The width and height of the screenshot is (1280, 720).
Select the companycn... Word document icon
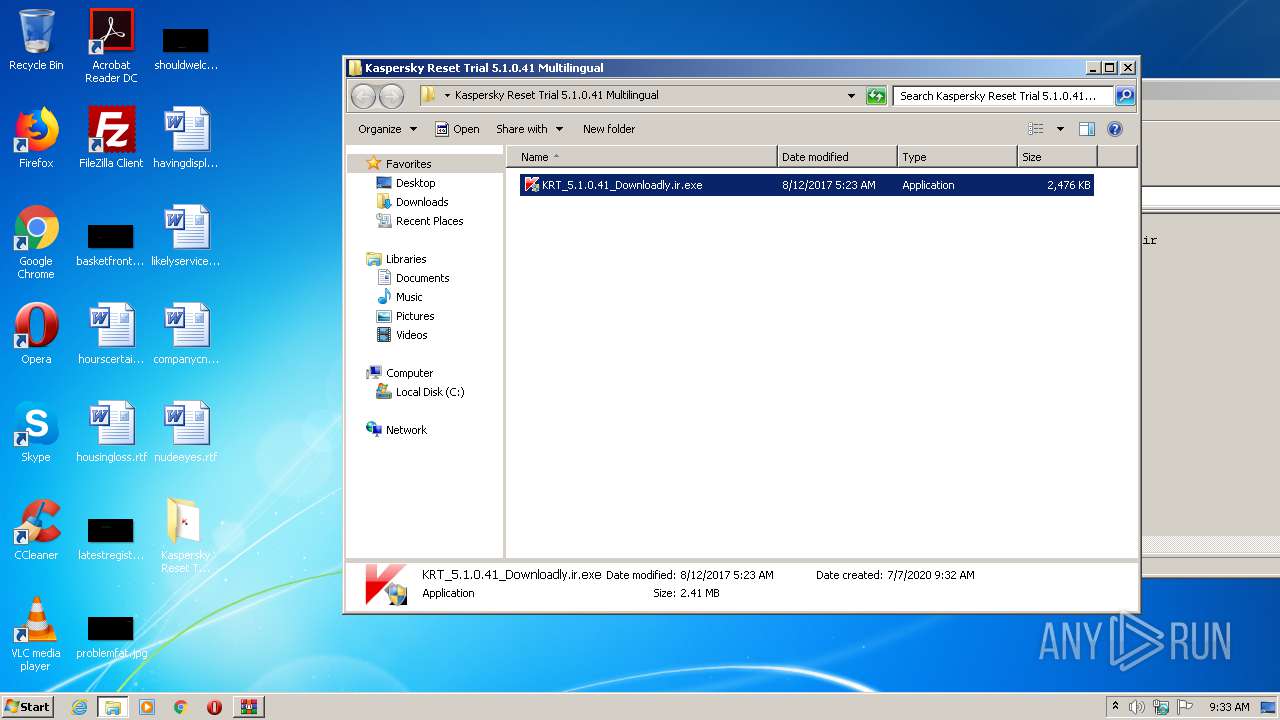(x=186, y=334)
